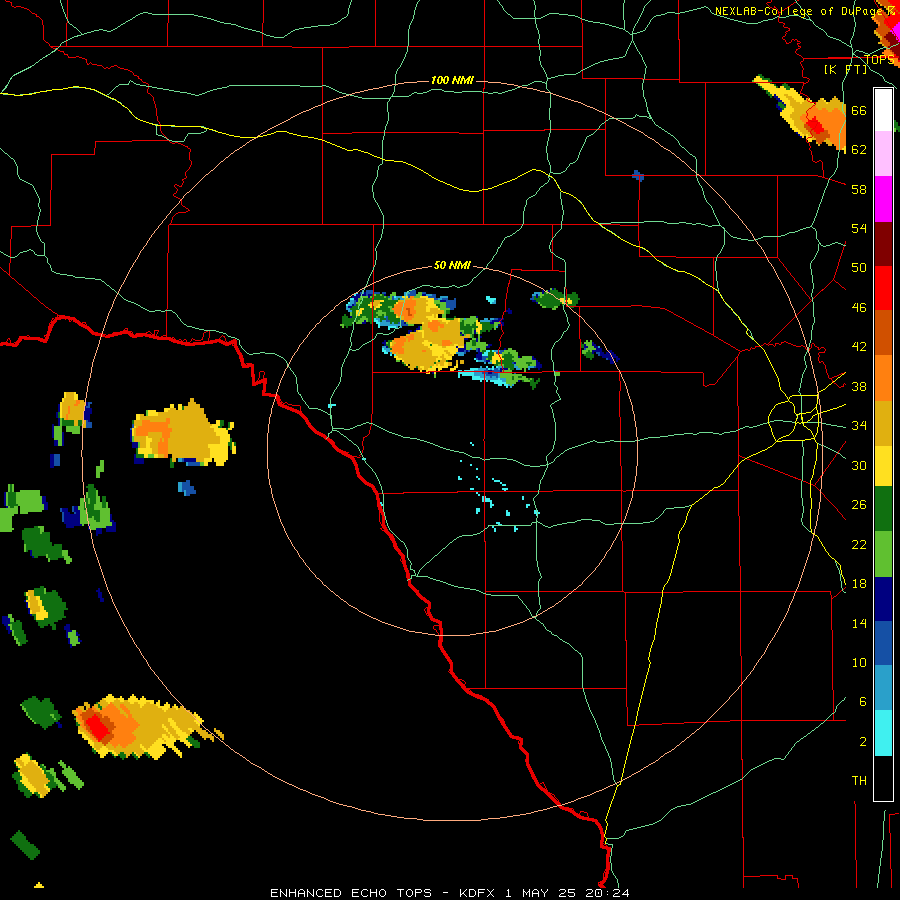
Task: Select the "TH" threshold label
Action: [859, 781]
